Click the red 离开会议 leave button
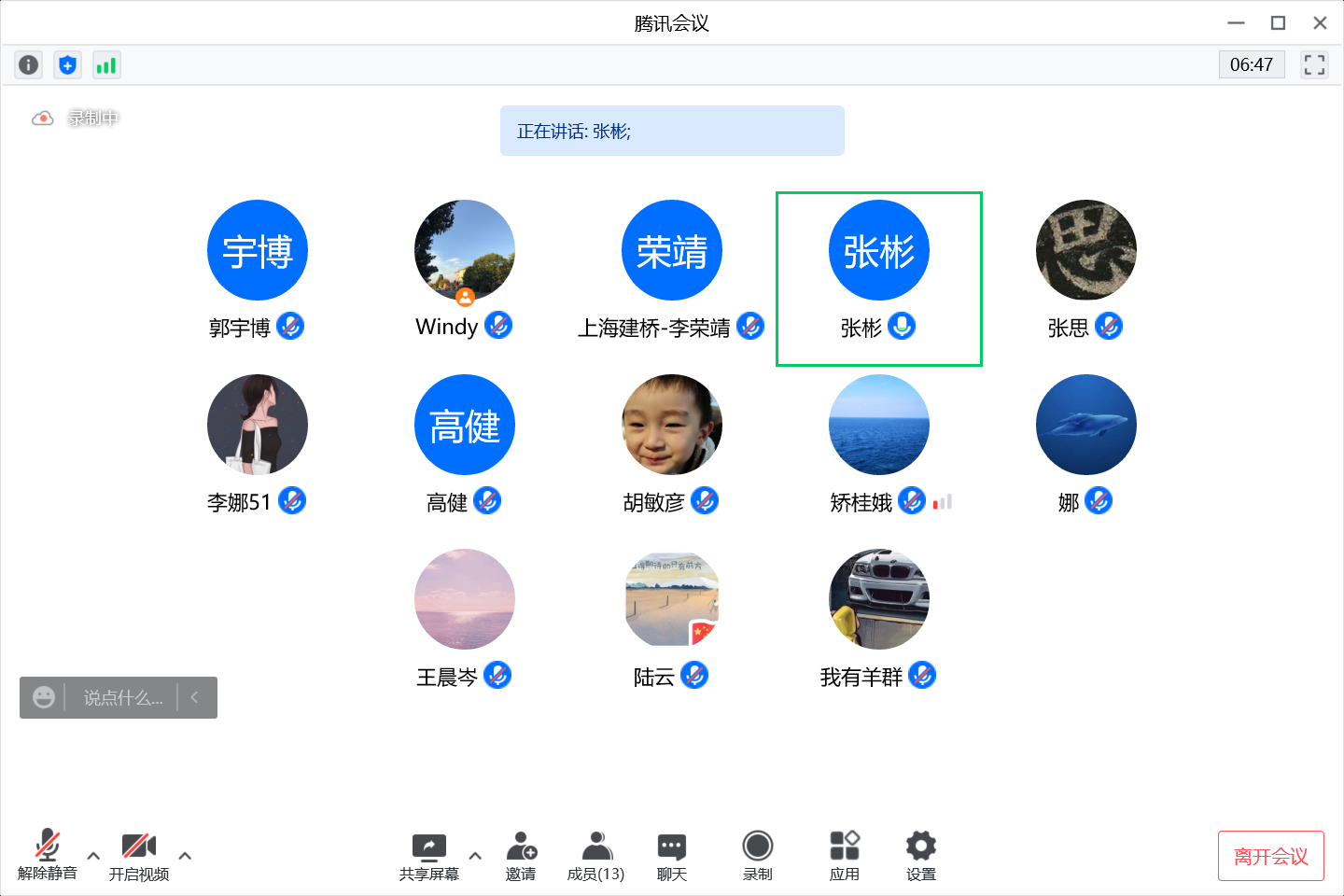This screenshot has width=1344, height=896. point(1270,856)
